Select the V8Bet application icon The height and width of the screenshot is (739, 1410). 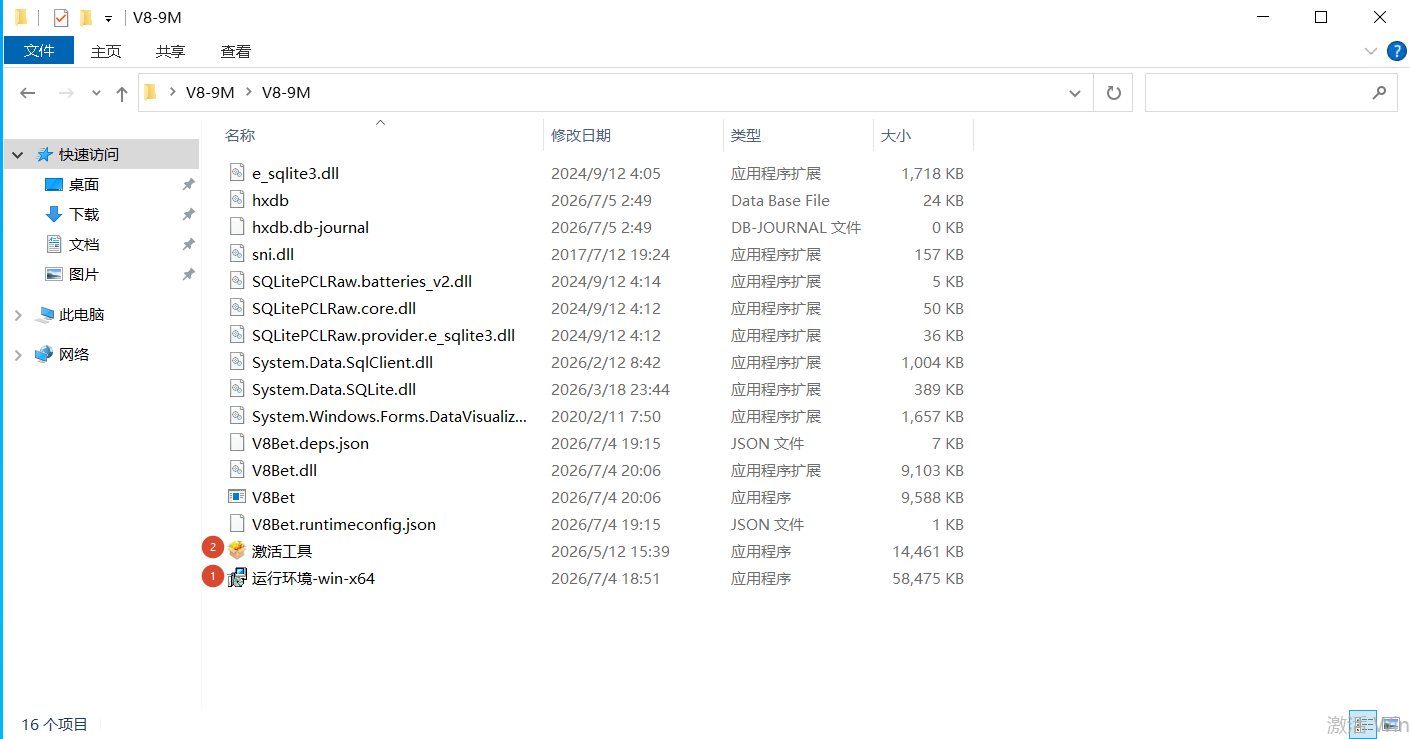click(237, 497)
